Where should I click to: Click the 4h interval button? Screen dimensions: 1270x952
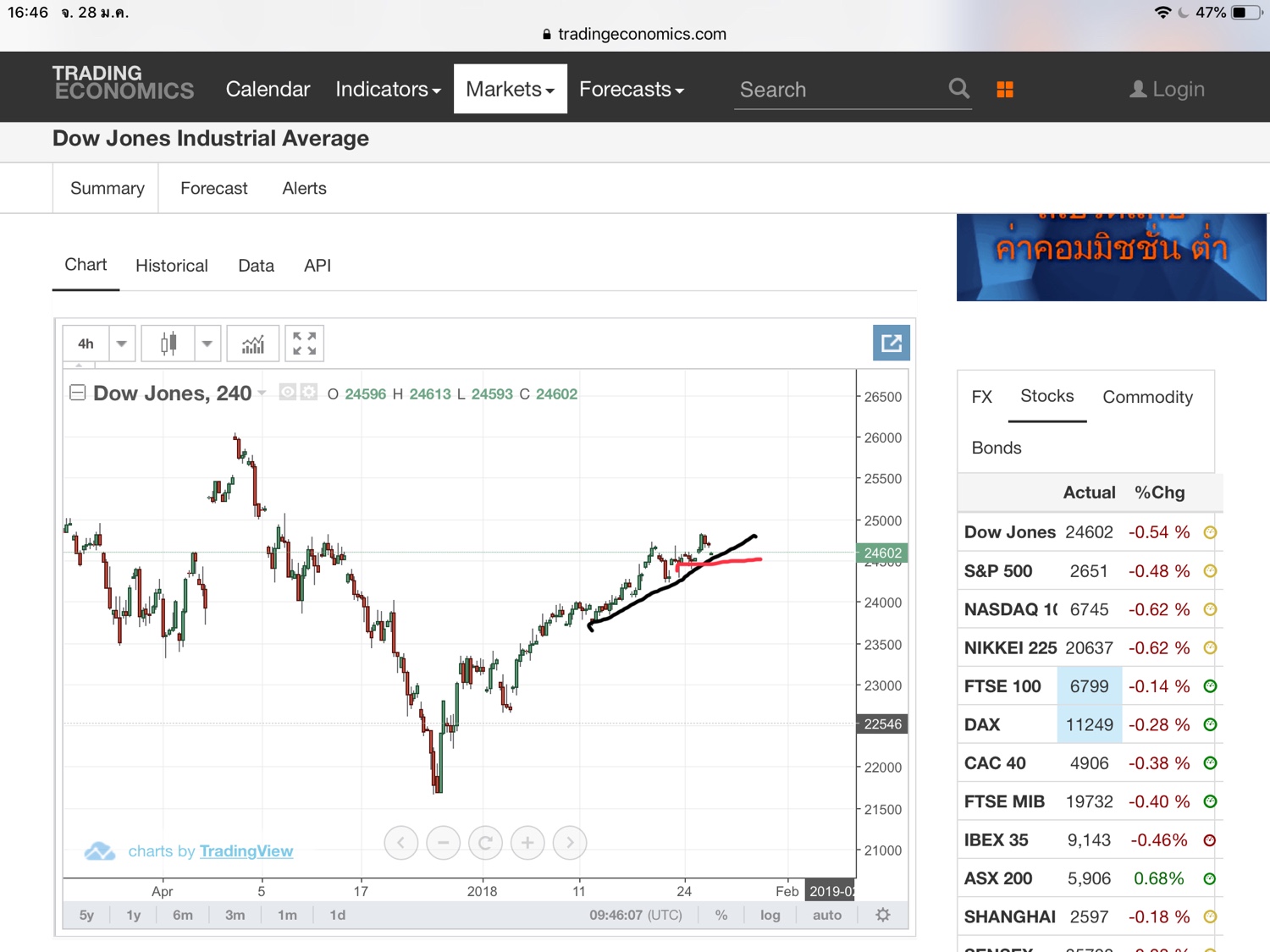86,344
